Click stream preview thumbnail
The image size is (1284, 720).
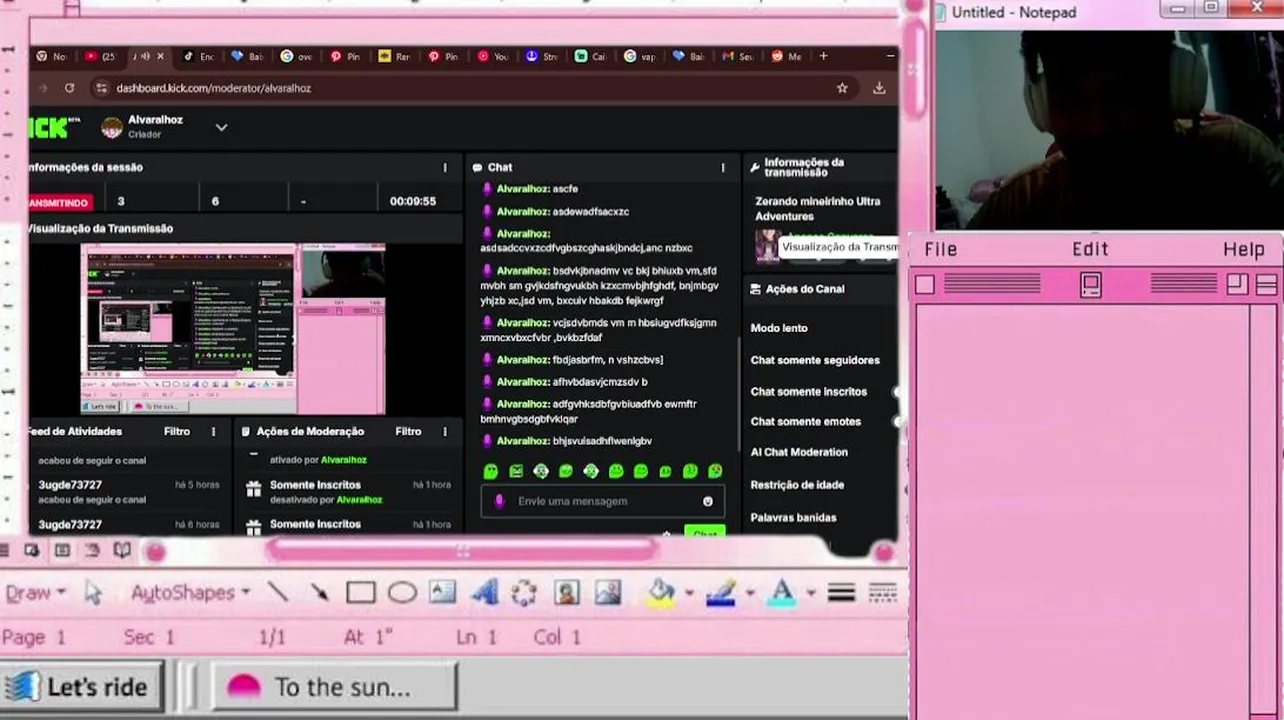click(x=232, y=329)
